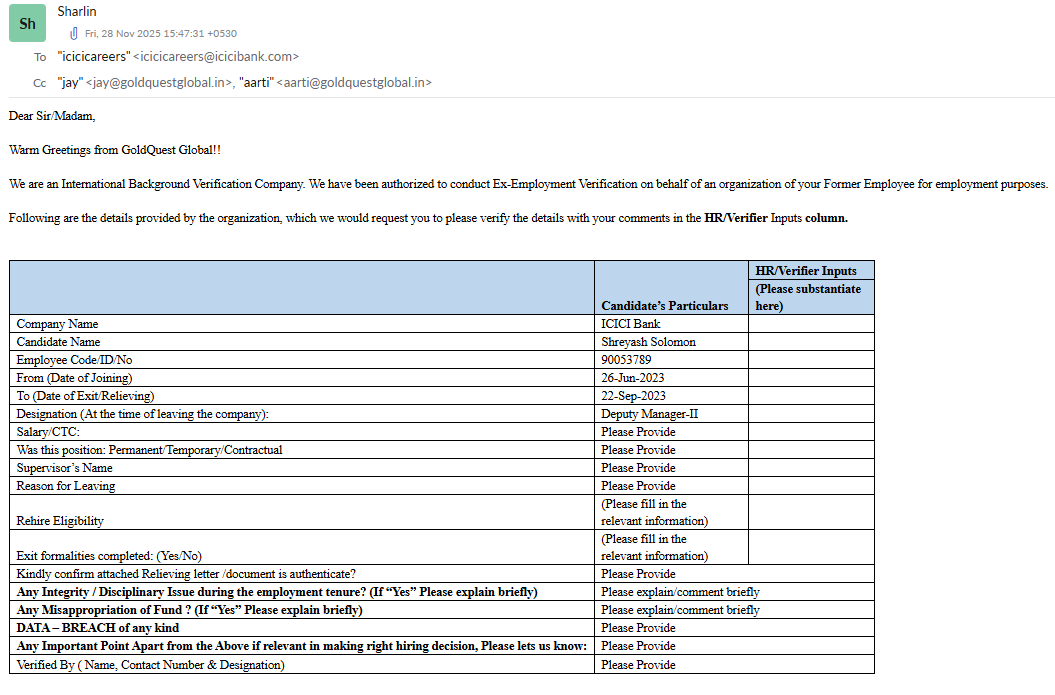
Task: Click the joining date 26-Jun-2023
Action: pos(632,378)
